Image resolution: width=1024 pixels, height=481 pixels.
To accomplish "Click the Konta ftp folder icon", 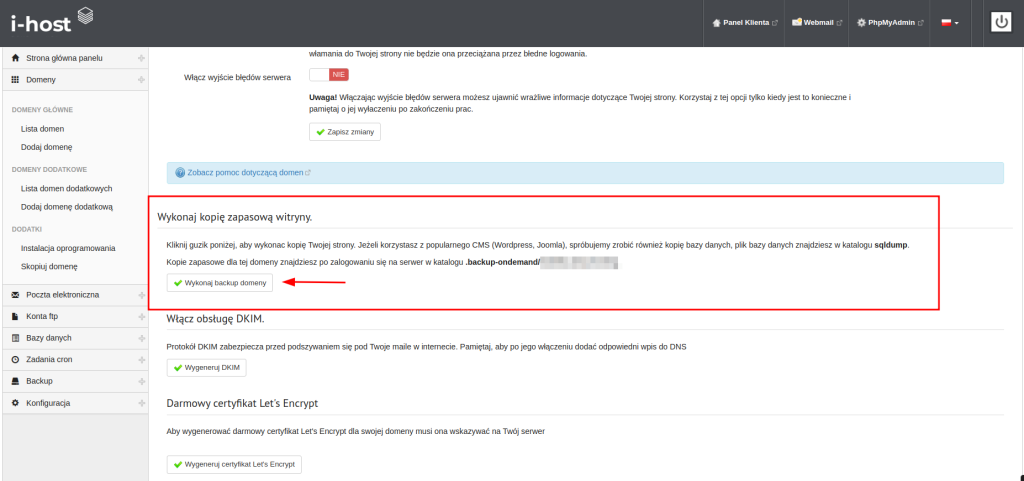I will point(15,316).
